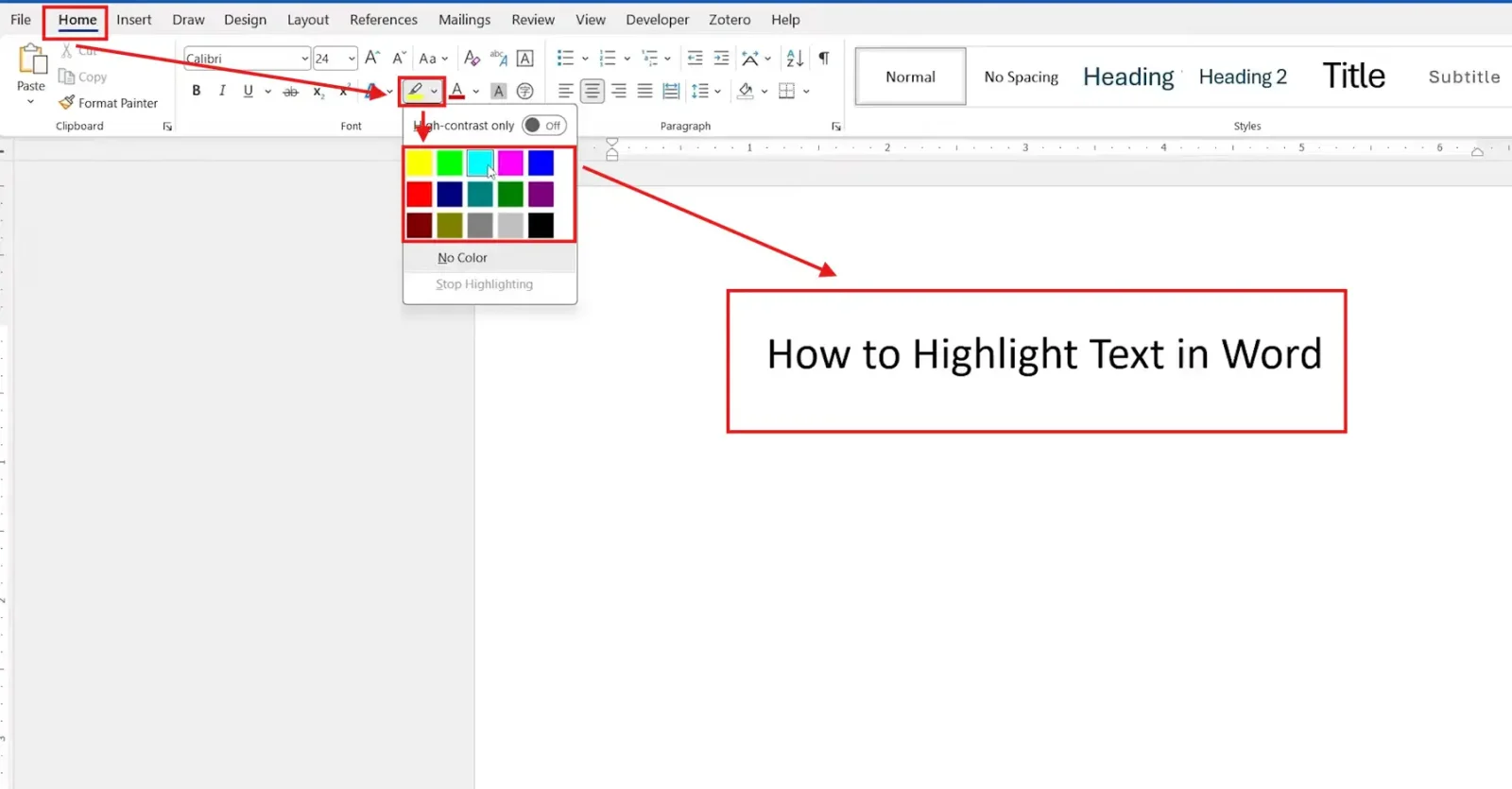Expand the underline style arrow
Screen dimensions: 1512x789
click(268, 92)
